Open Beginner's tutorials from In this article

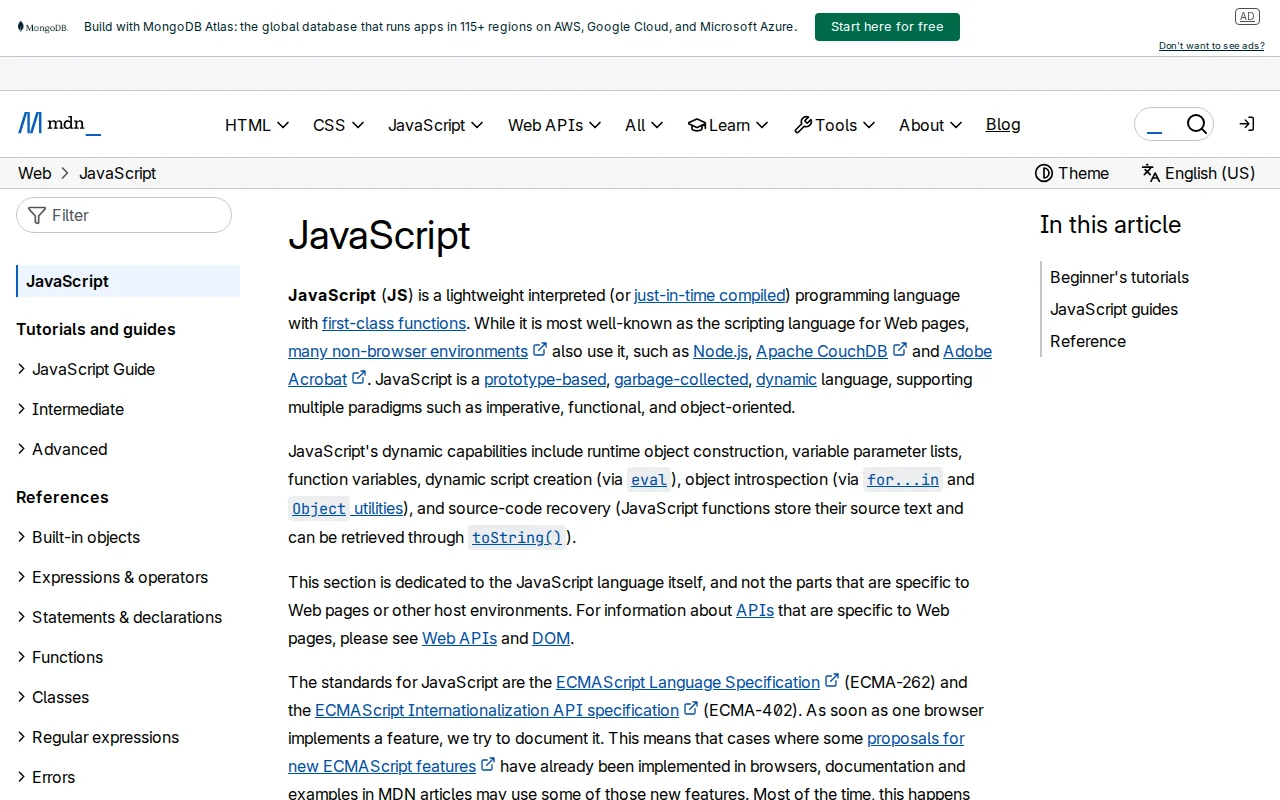coord(1119,277)
